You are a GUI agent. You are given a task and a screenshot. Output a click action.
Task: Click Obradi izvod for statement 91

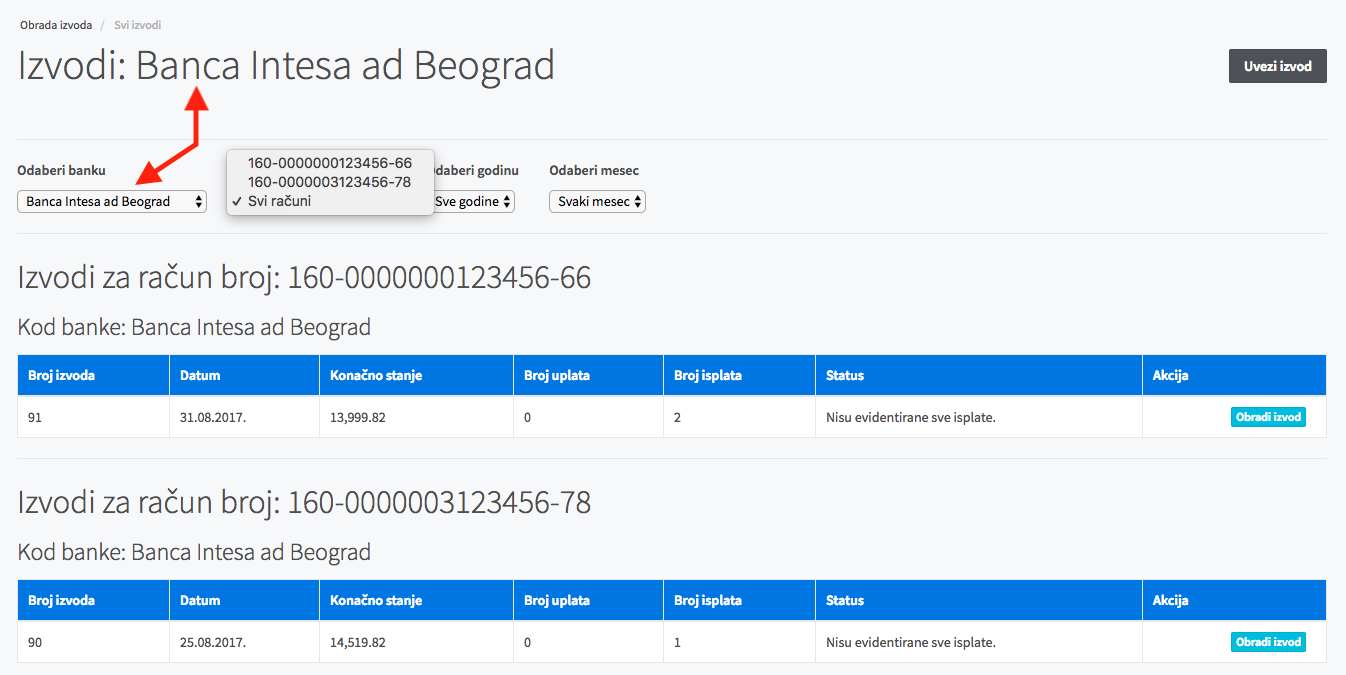(1268, 417)
